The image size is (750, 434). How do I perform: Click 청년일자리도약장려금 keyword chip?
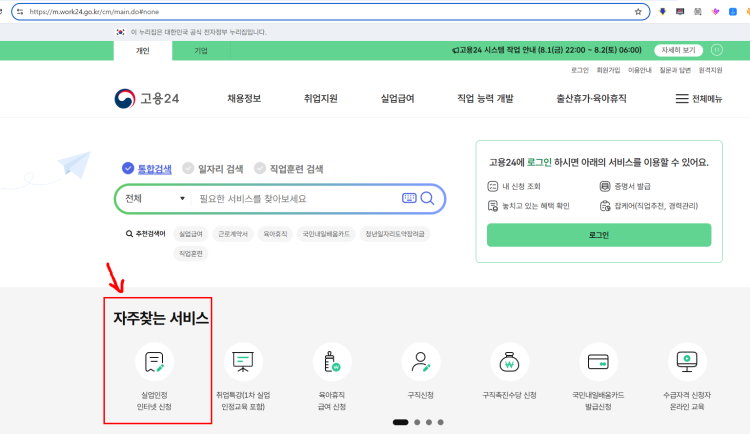click(395, 234)
